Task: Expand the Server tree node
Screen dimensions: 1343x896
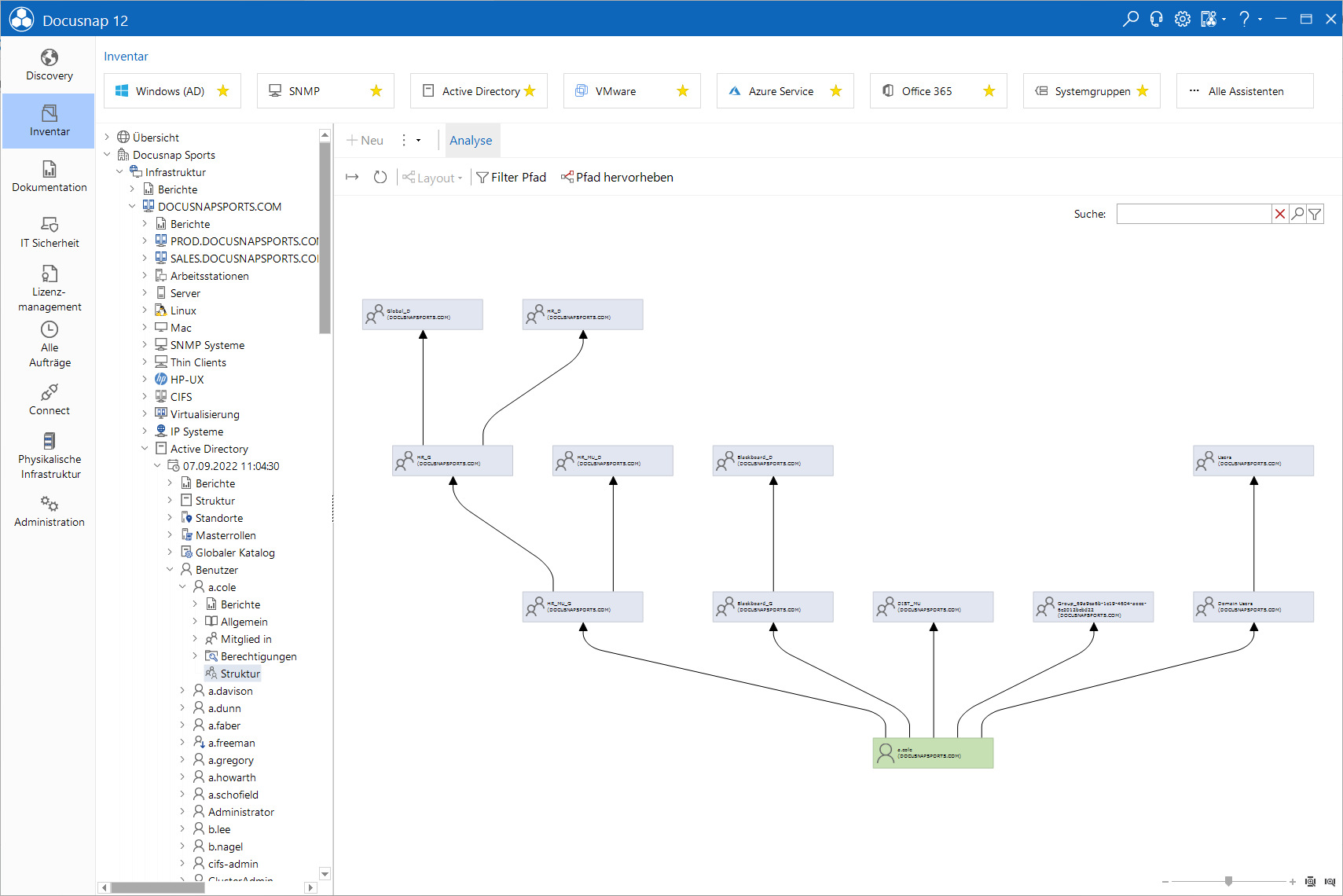Action: coord(145,293)
